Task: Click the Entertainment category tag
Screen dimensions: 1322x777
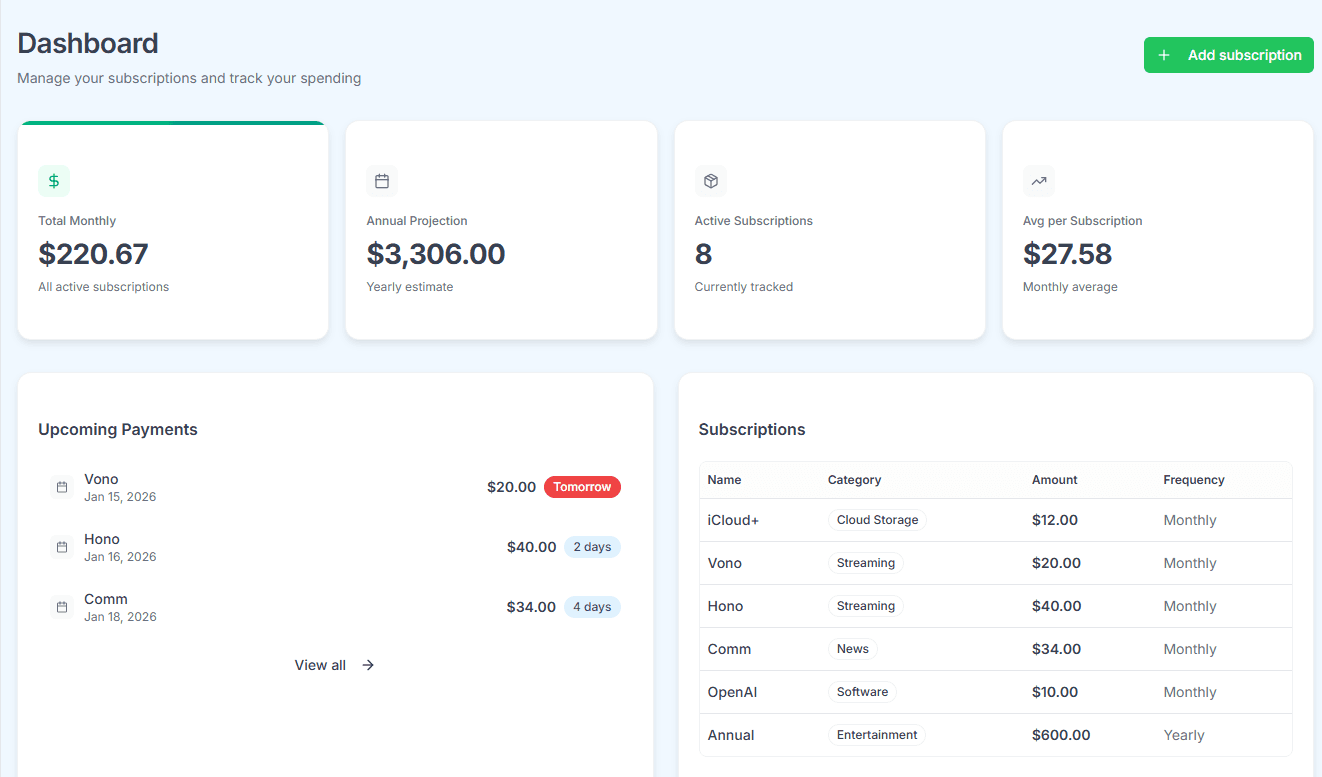Action: 877,735
